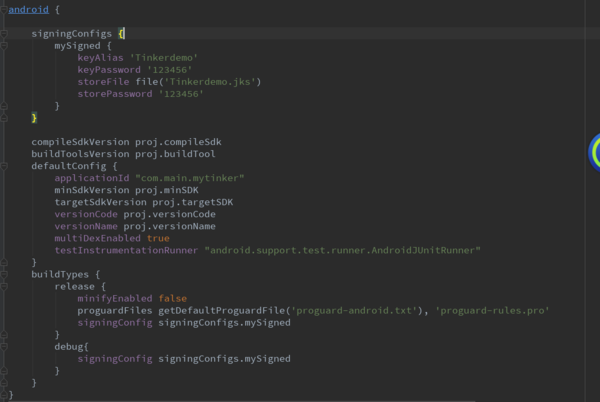Image resolution: width=600 pixels, height=402 pixels.
Task: Click the storeFile property
Action: (103, 82)
